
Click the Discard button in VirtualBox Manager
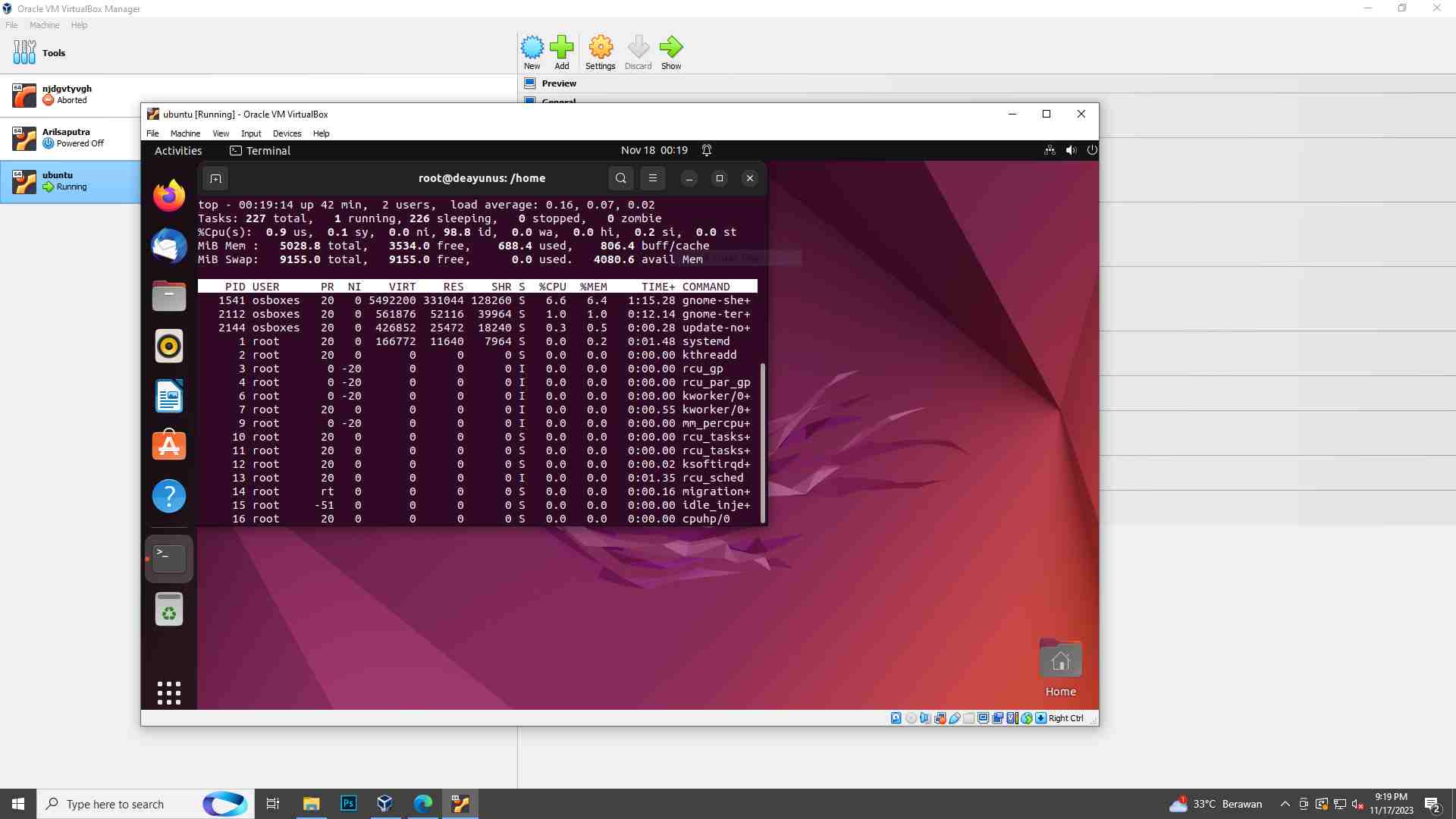638,52
